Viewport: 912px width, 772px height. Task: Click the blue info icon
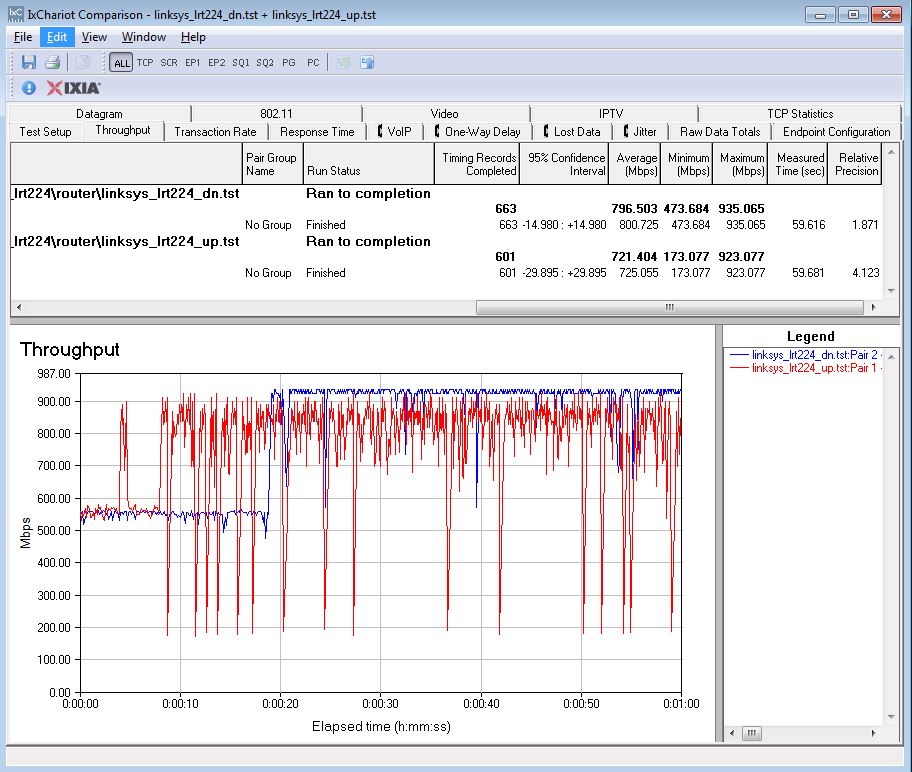(x=28, y=88)
